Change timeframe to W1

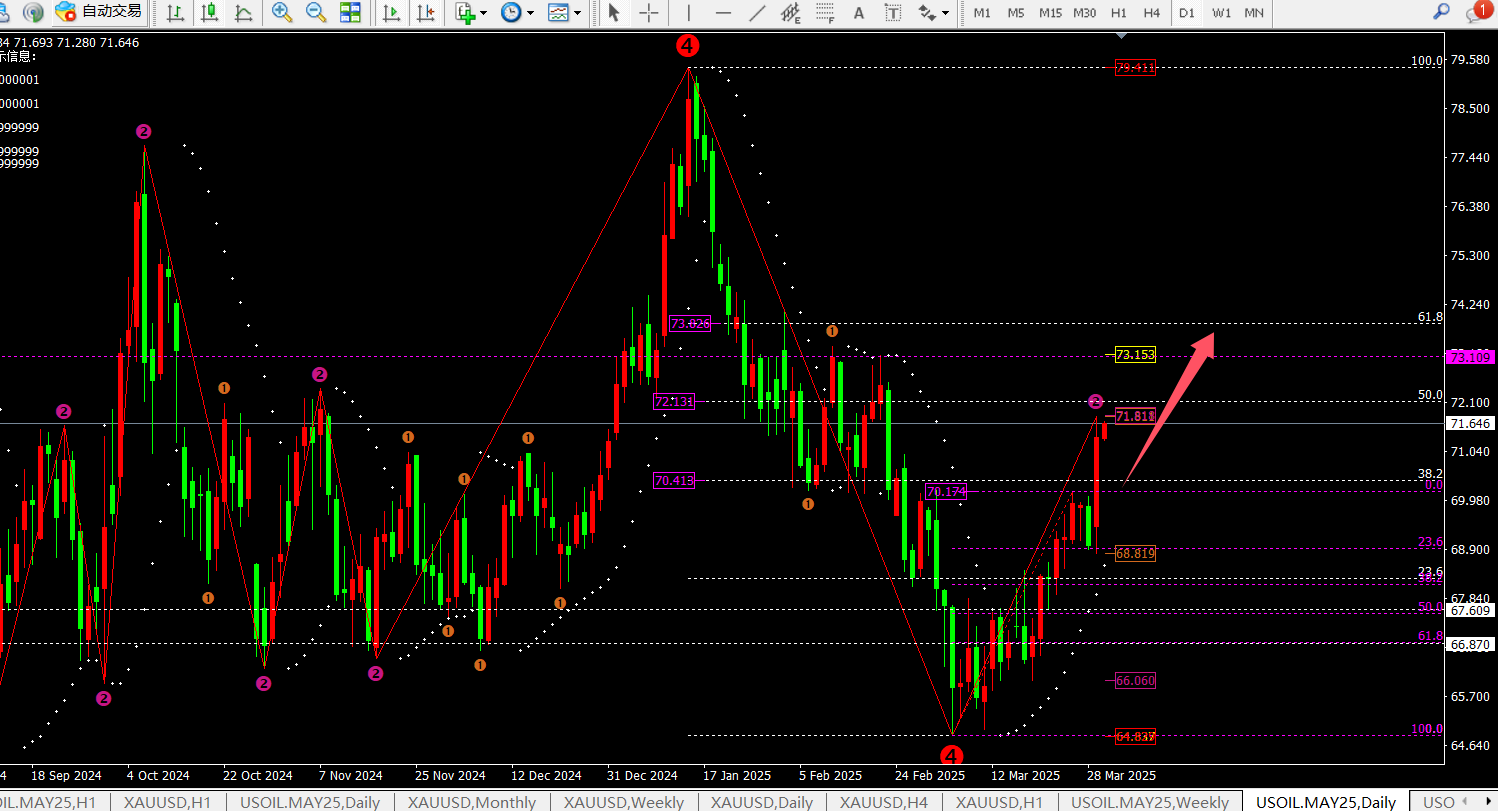1221,13
